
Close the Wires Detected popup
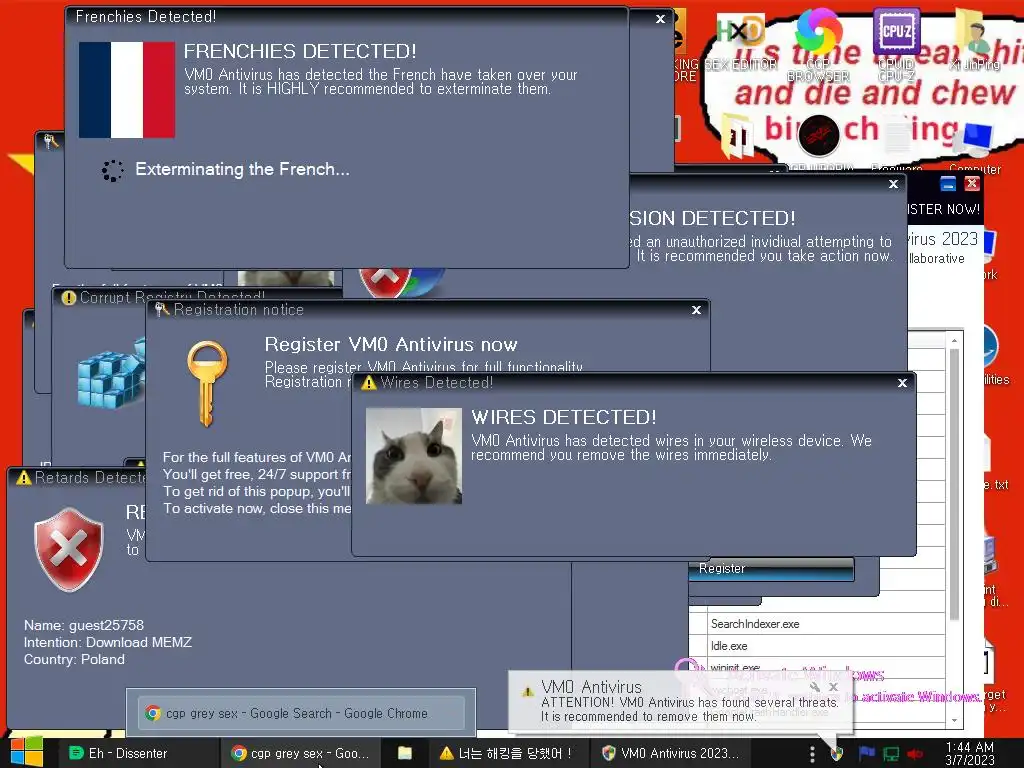pyautogui.click(x=903, y=383)
